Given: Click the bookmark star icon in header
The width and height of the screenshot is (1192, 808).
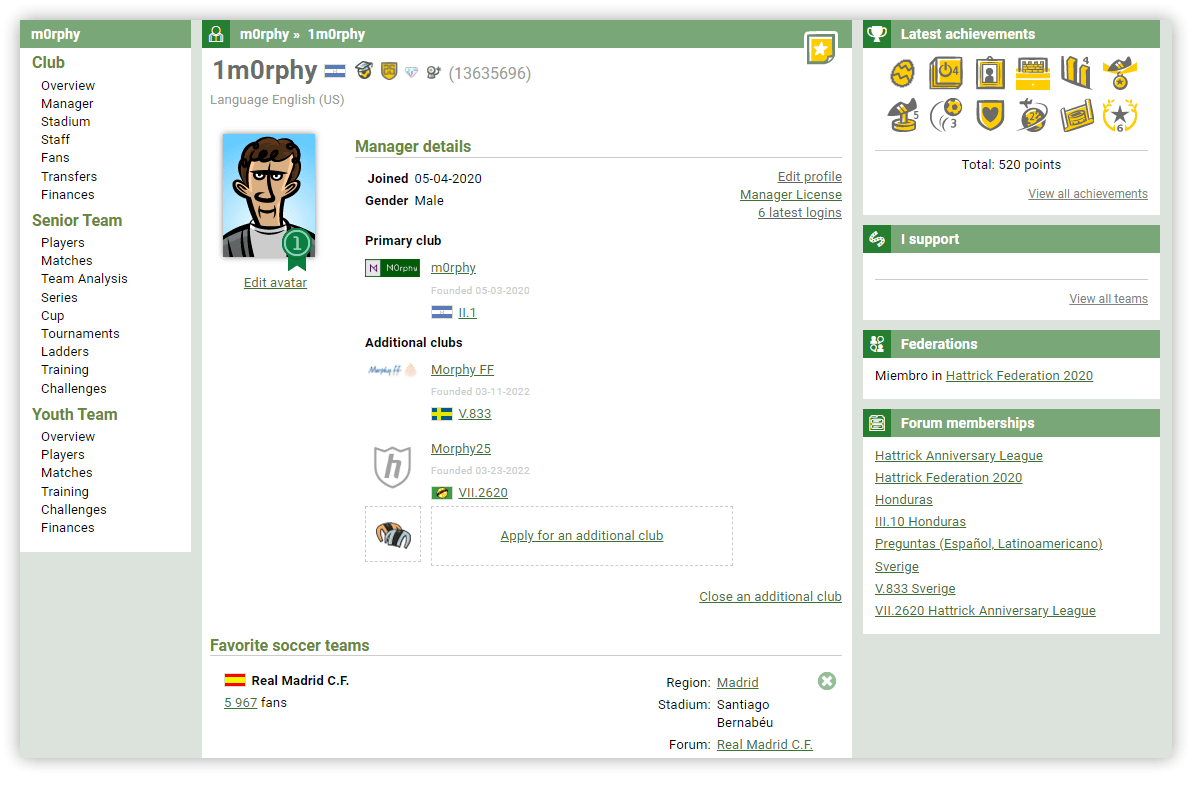Looking at the screenshot, I should pyautogui.click(x=821, y=49).
